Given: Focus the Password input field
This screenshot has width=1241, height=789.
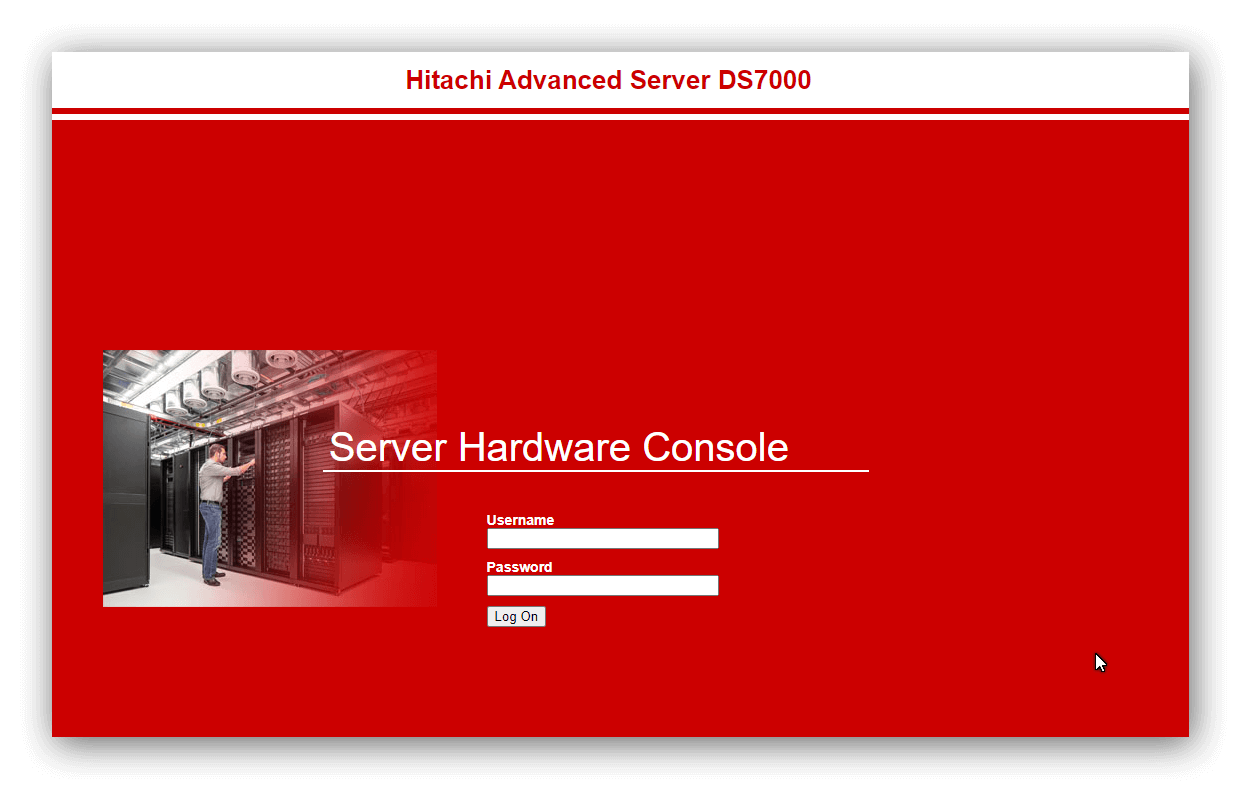Looking at the screenshot, I should (x=602, y=585).
